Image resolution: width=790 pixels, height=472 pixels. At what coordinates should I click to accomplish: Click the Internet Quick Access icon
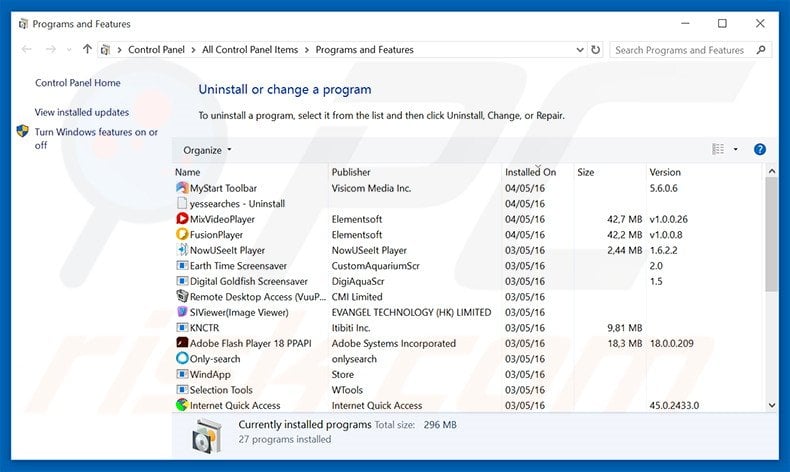[x=182, y=405]
